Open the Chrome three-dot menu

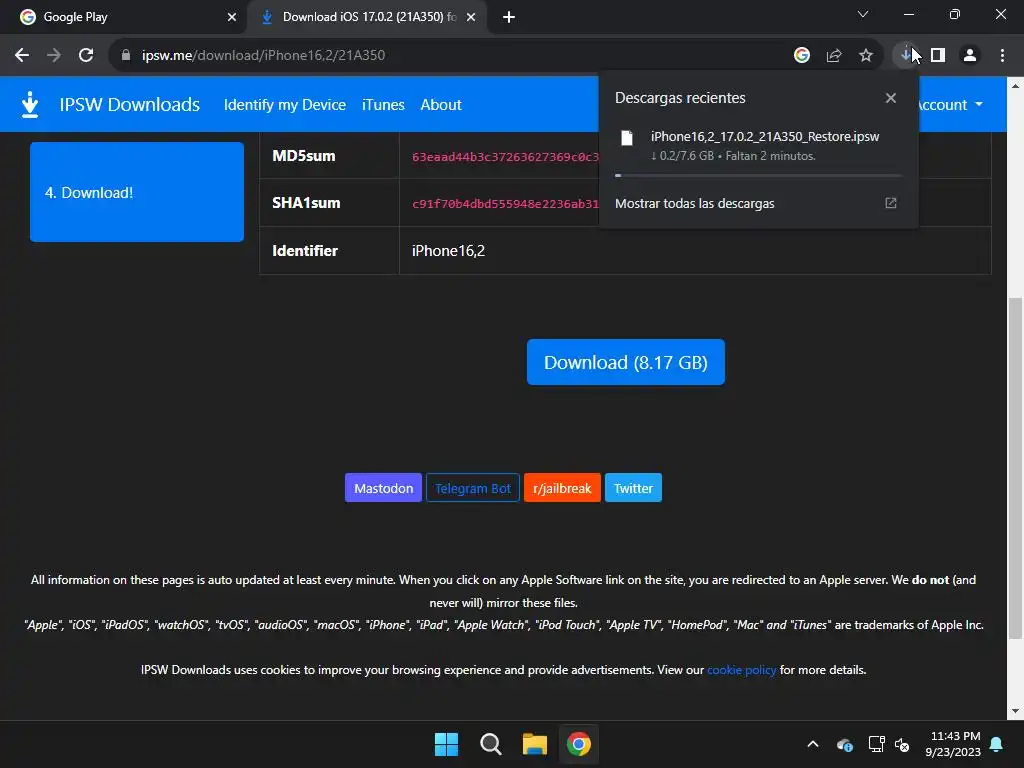pyautogui.click(x=1002, y=56)
